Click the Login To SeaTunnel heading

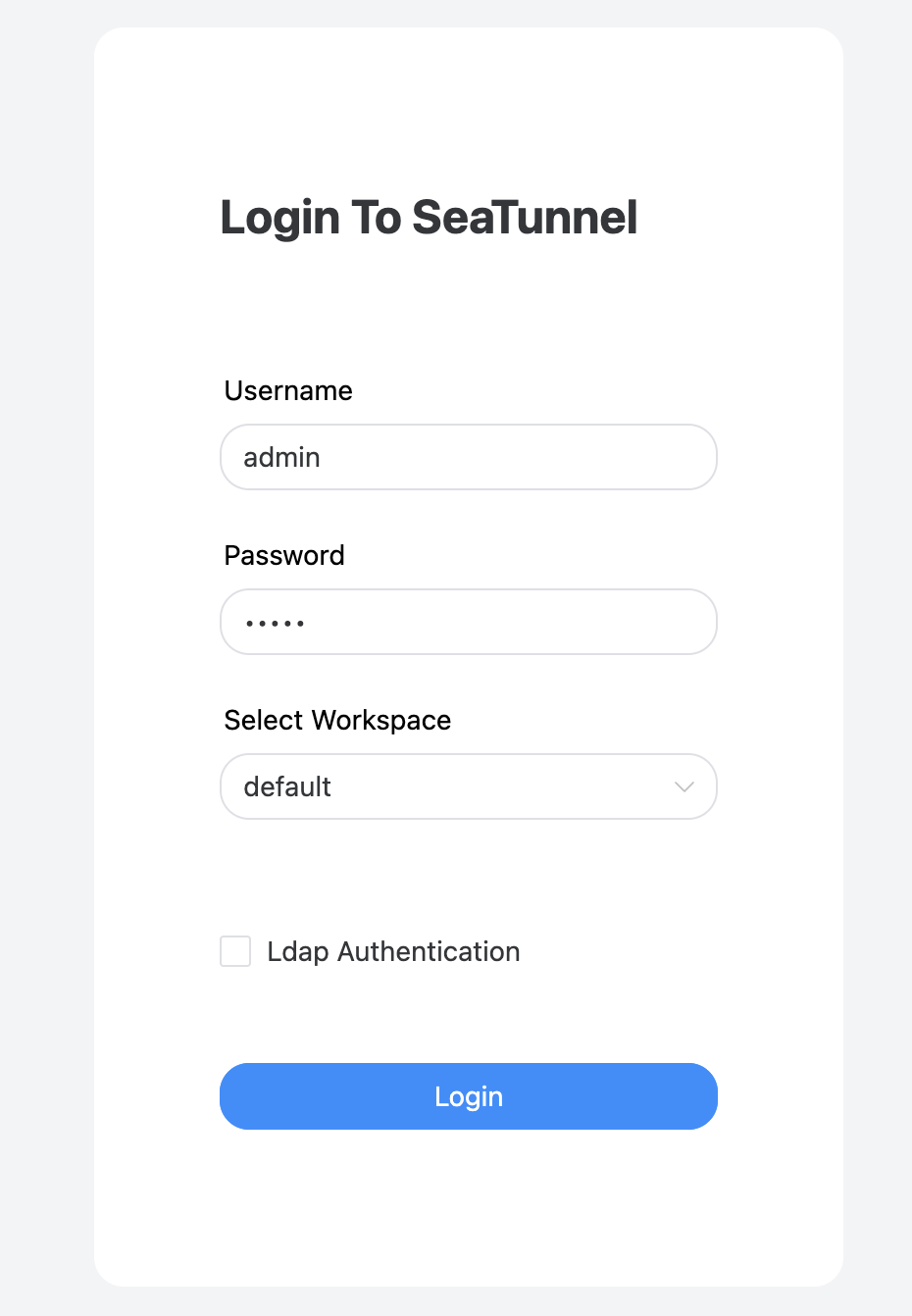click(x=429, y=217)
